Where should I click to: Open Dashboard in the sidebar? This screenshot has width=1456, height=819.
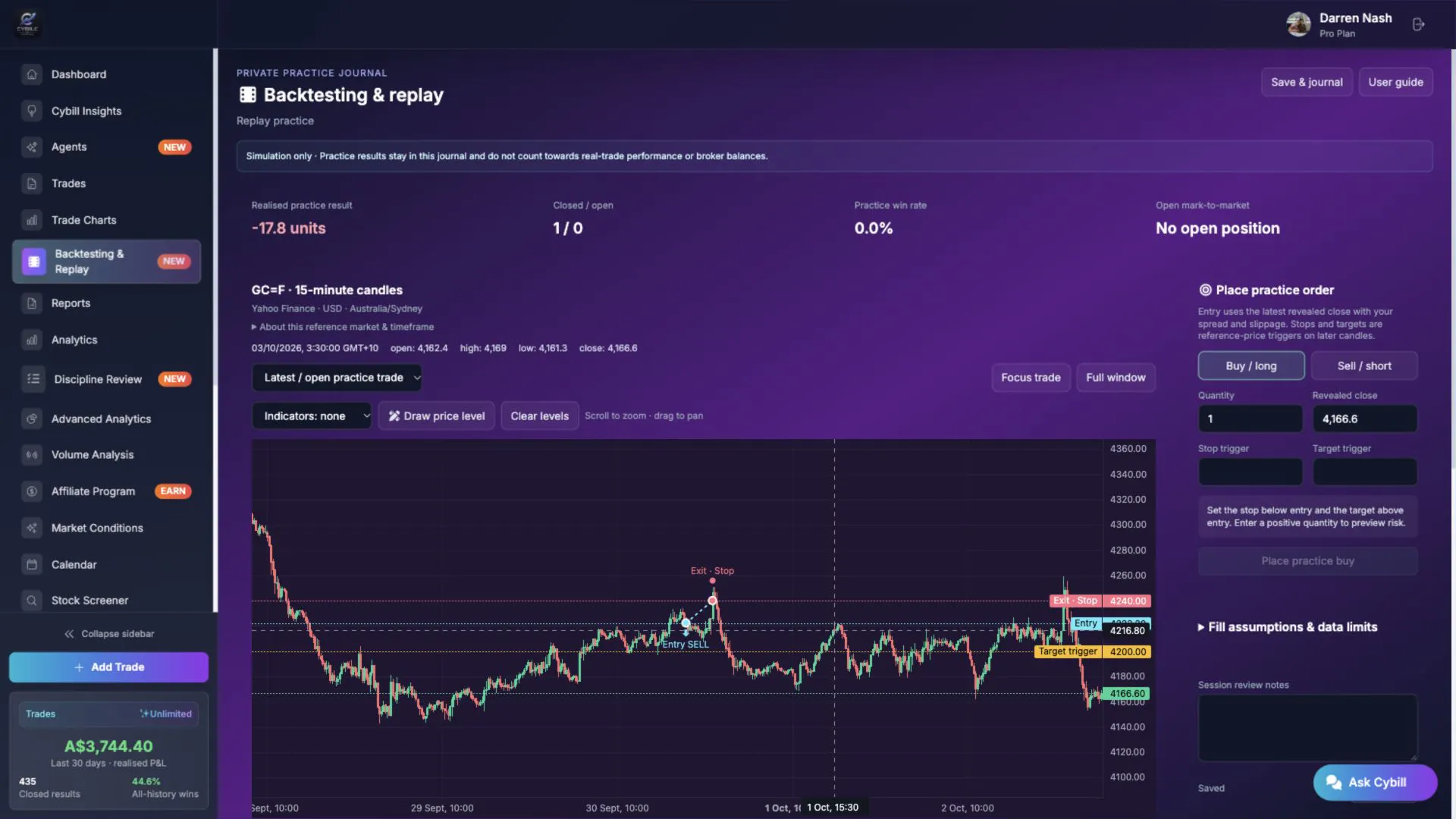coord(106,74)
